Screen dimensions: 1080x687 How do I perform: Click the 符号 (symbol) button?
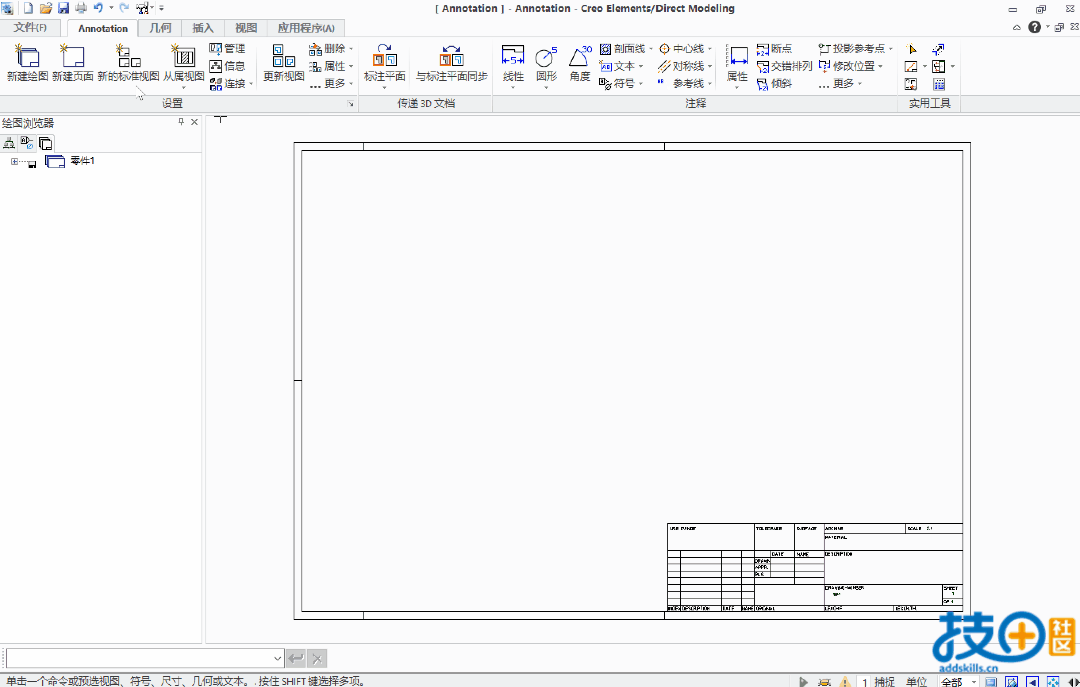tap(621, 83)
